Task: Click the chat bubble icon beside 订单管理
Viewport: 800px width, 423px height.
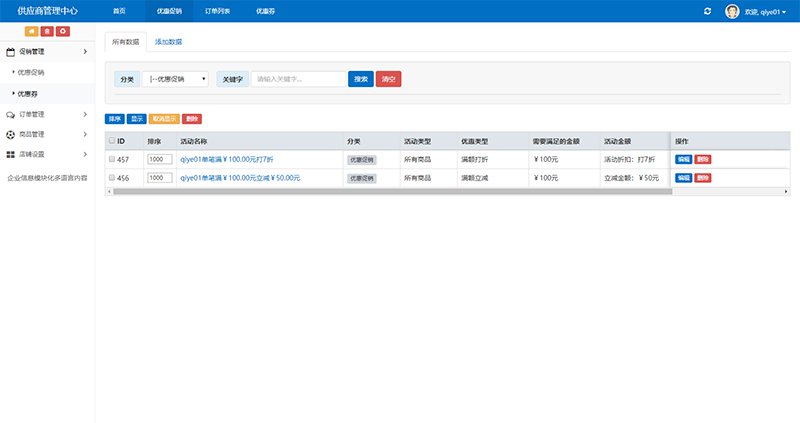Action: pyautogui.click(x=11, y=114)
